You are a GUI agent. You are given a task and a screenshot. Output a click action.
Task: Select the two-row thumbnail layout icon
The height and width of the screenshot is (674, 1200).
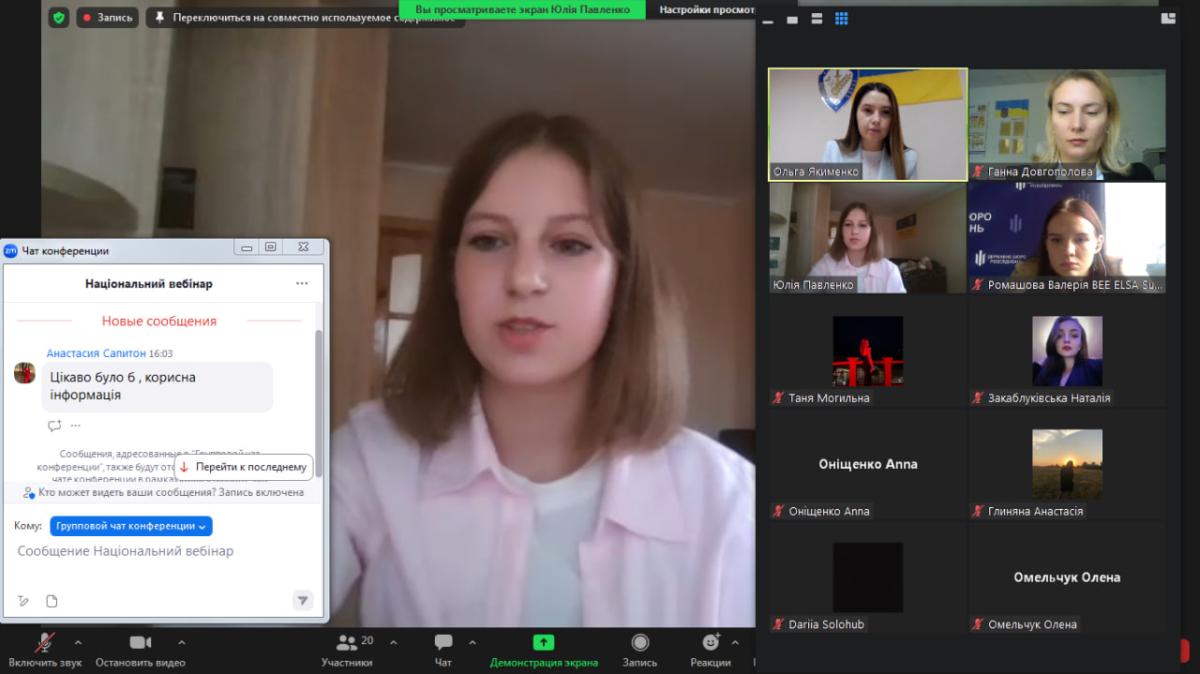pyautogui.click(x=816, y=19)
